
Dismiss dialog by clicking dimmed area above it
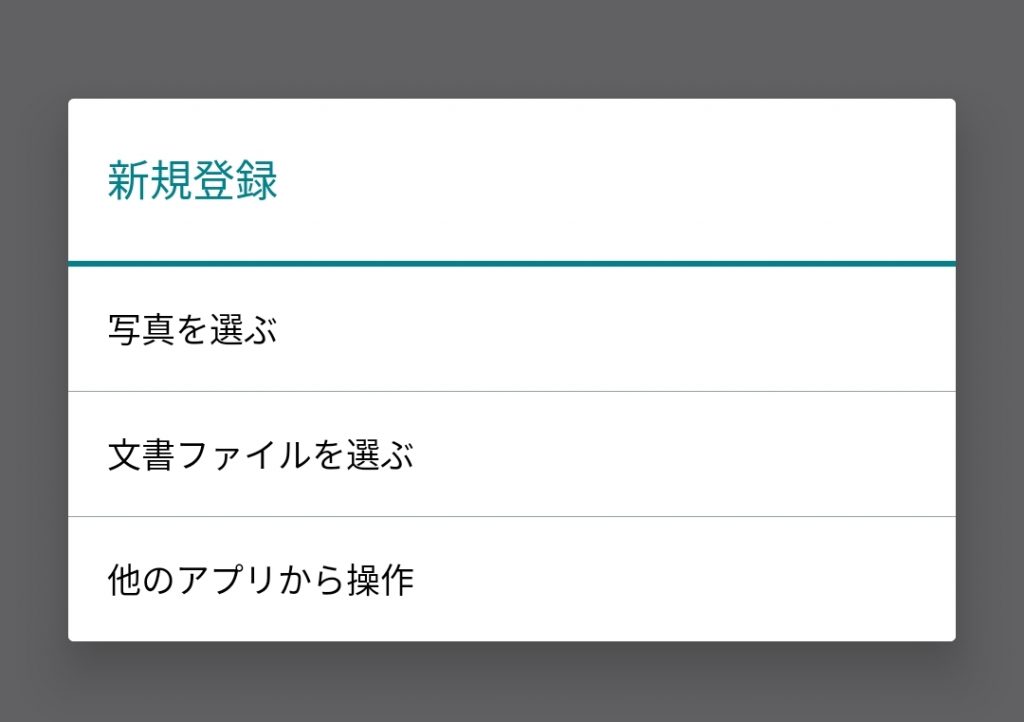(512, 48)
